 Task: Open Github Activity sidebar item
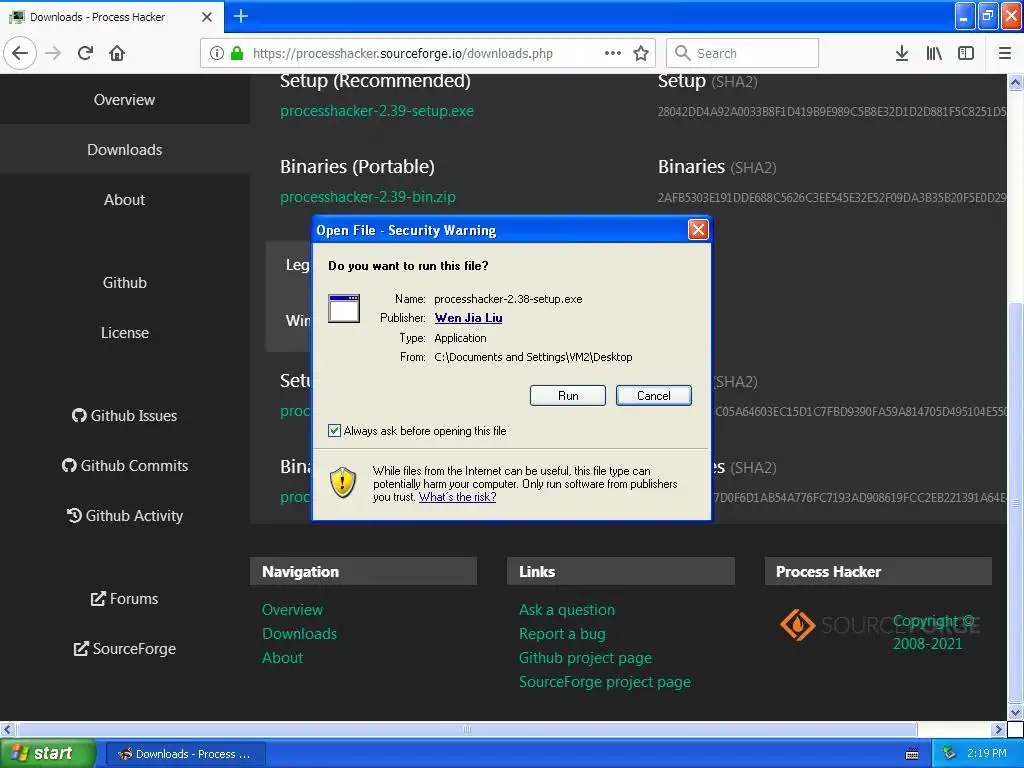pos(124,516)
